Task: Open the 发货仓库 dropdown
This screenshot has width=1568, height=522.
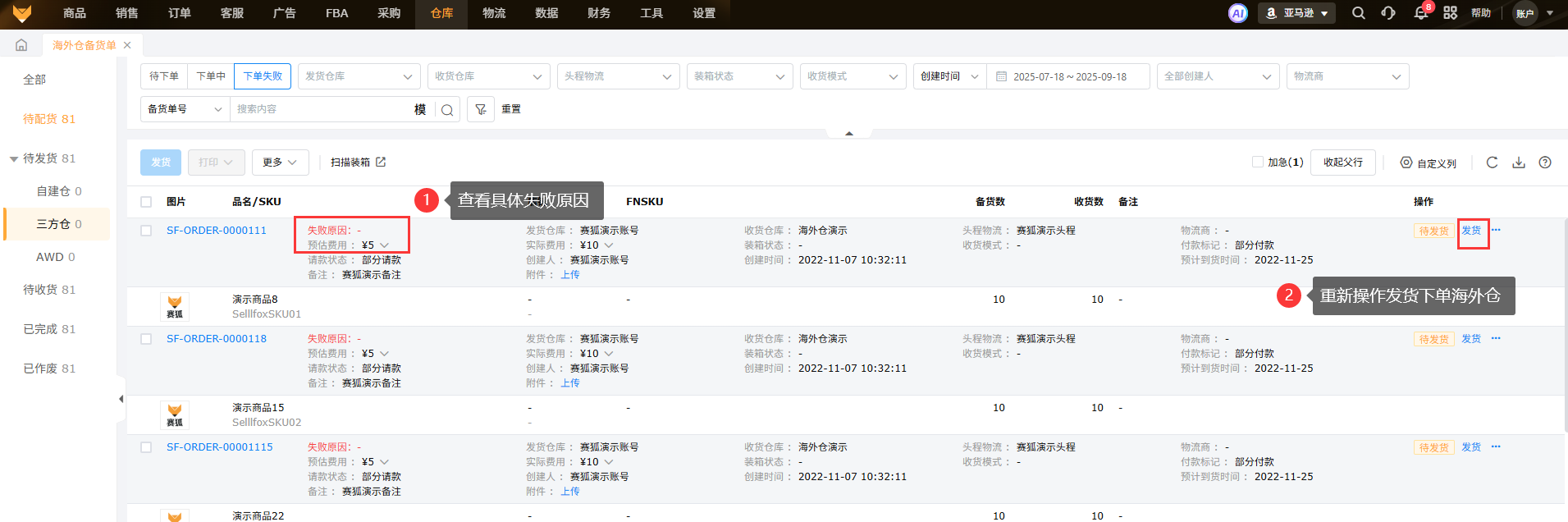Action: click(x=359, y=76)
